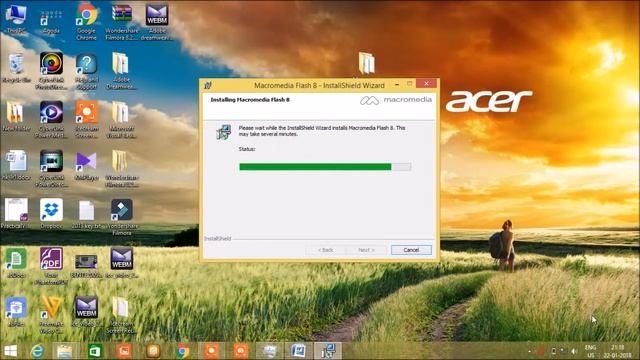This screenshot has width=640, height=360.
Task: Close the InstallShield Wizard window
Action: click(426, 84)
